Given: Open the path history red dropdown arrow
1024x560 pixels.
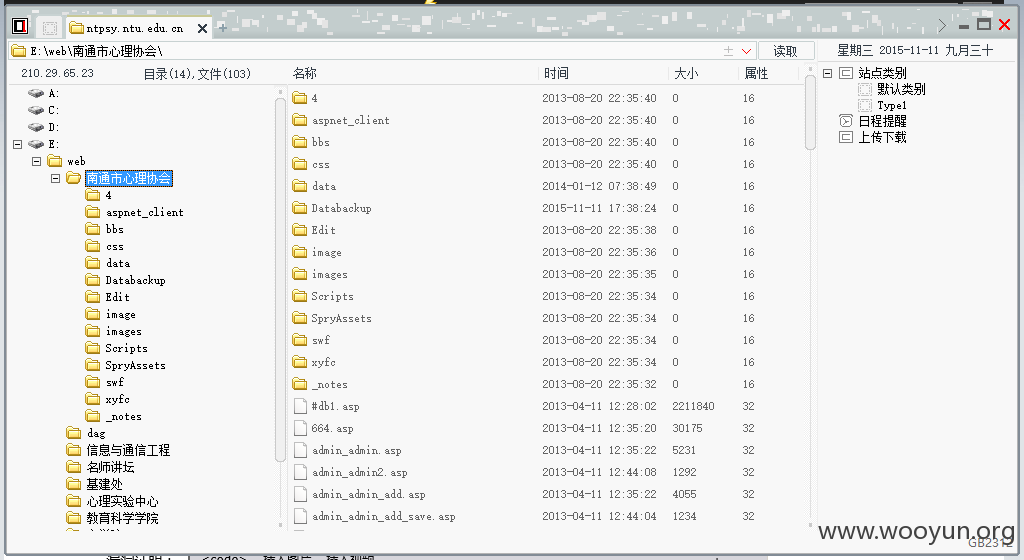Looking at the screenshot, I should point(746,51).
